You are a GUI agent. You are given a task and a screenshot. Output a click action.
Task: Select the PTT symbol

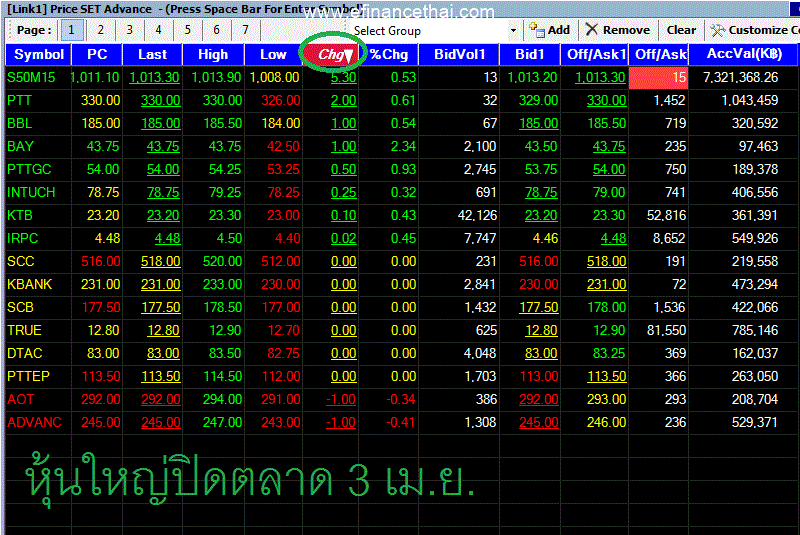click(19, 100)
